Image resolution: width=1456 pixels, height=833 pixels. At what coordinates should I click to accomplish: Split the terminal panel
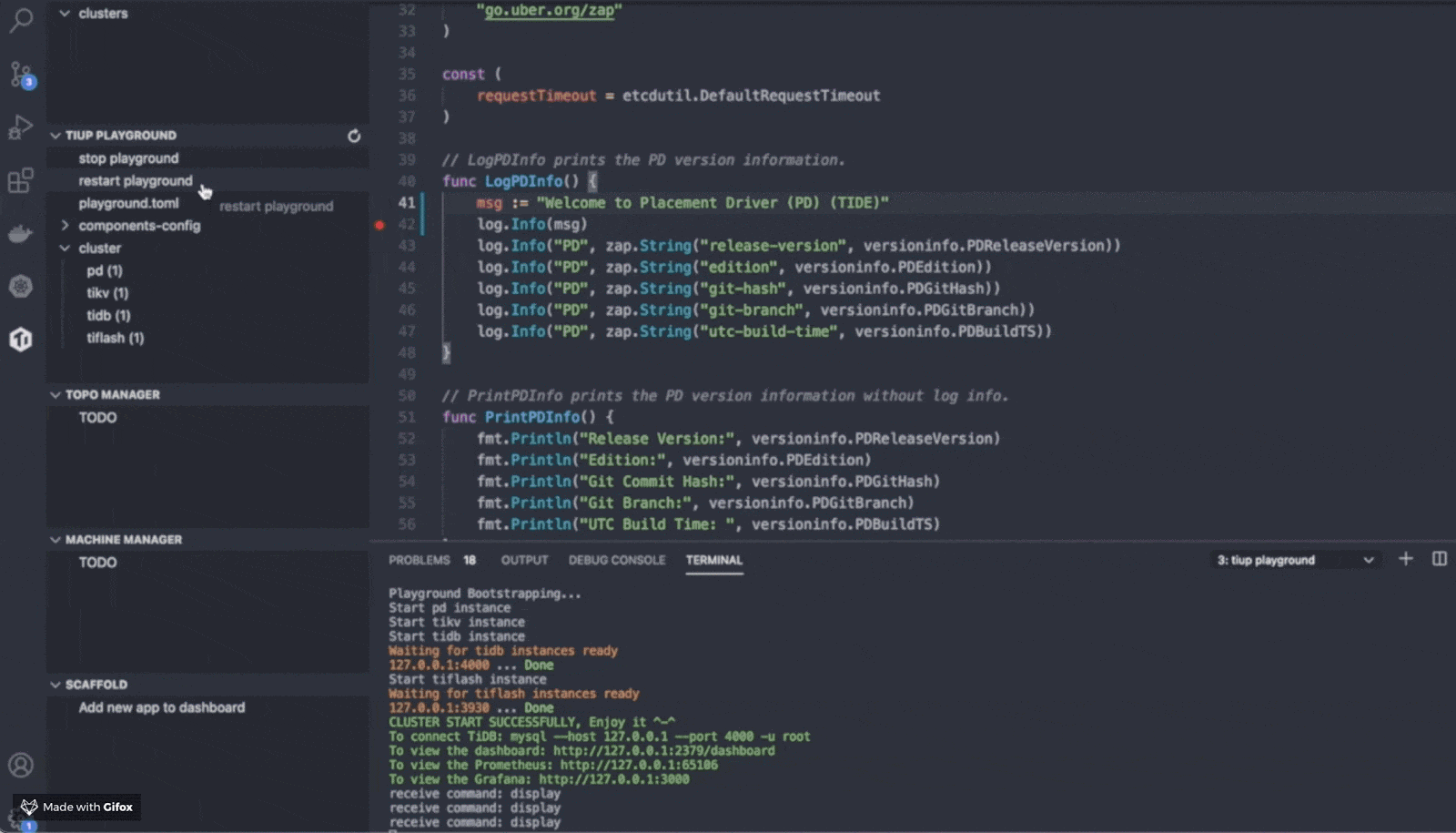pos(1440,559)
